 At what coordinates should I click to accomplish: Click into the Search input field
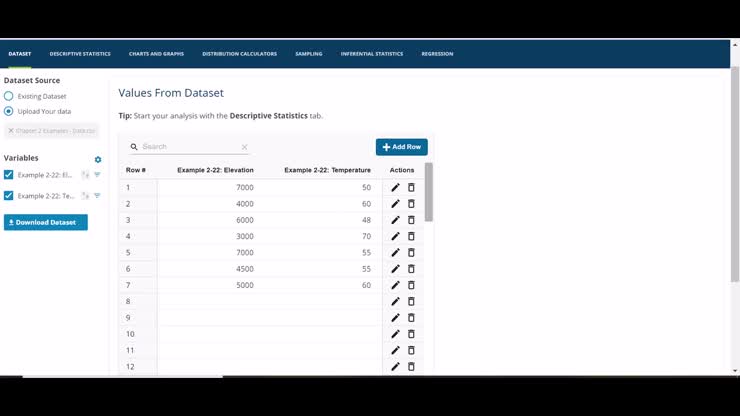[x=191, y=147]
